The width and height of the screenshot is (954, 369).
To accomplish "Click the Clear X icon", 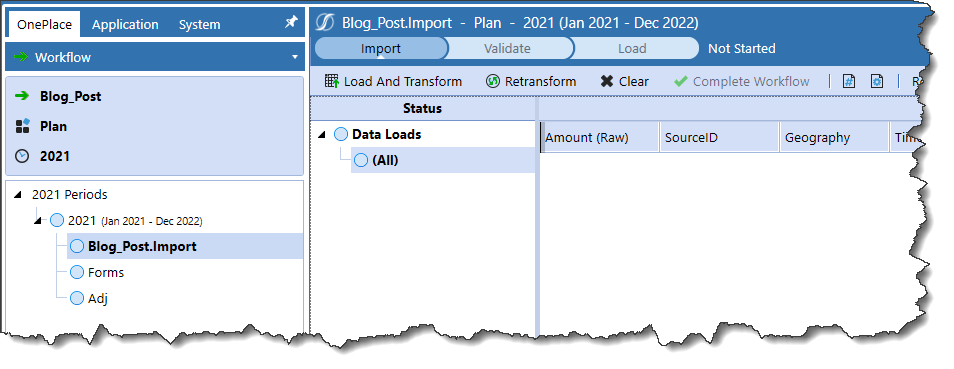I will pyautogui.click(x=607, y=81).
